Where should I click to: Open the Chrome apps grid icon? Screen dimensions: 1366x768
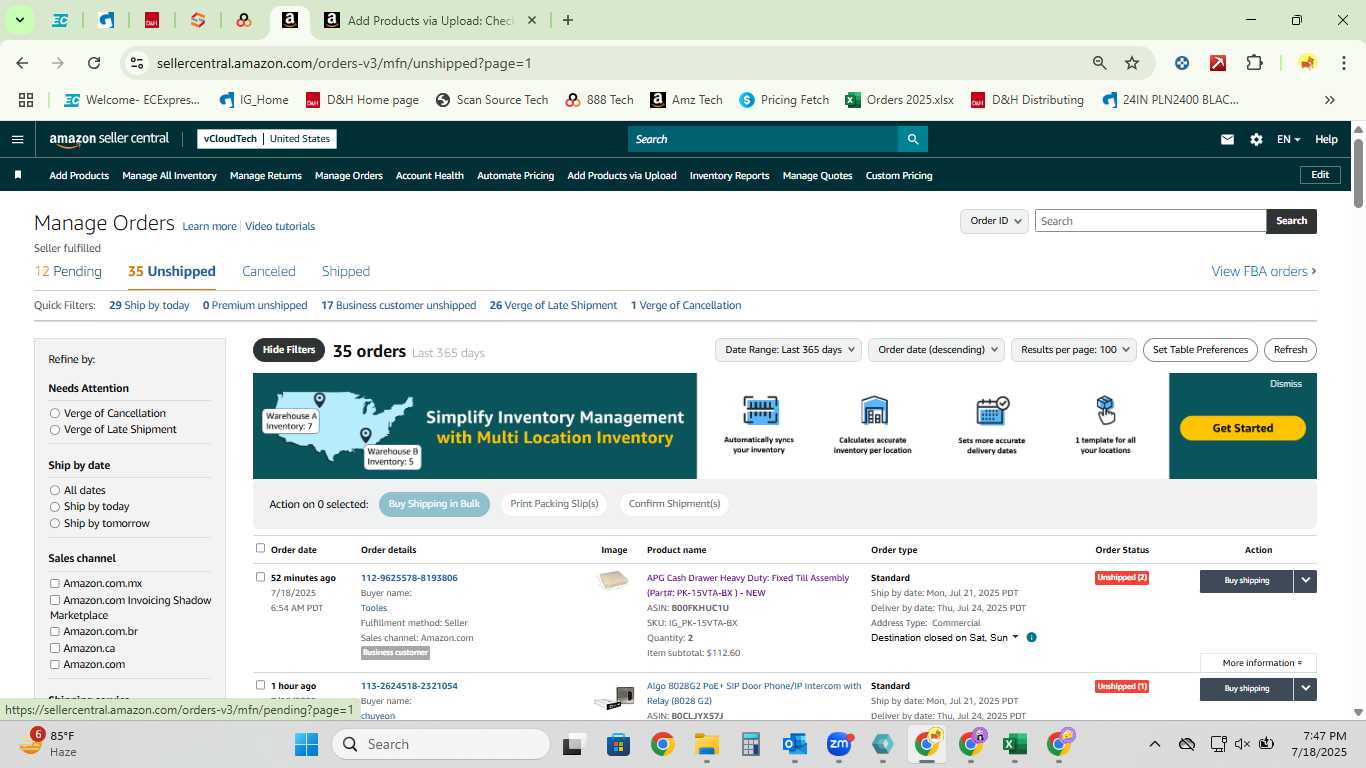[x=26, y=100]
